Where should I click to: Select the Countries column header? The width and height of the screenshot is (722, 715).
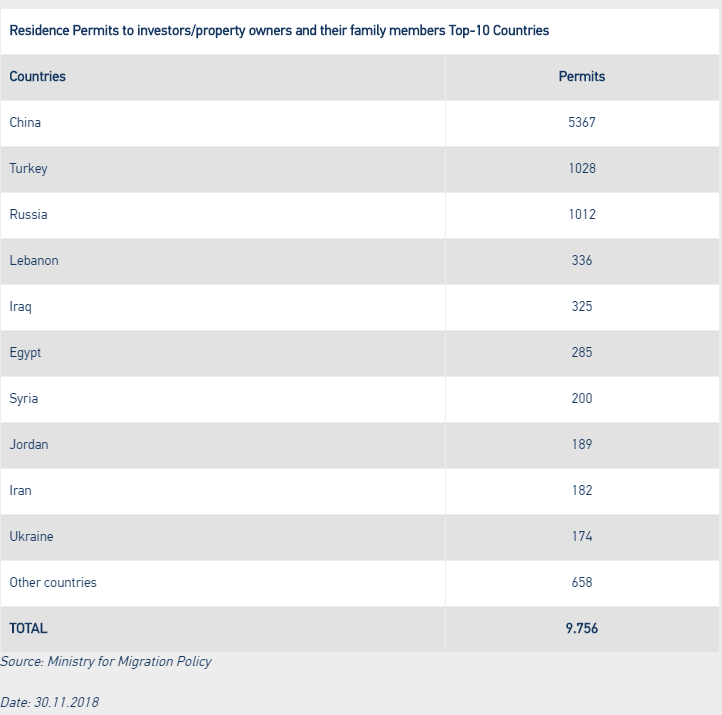click(37, 76)
